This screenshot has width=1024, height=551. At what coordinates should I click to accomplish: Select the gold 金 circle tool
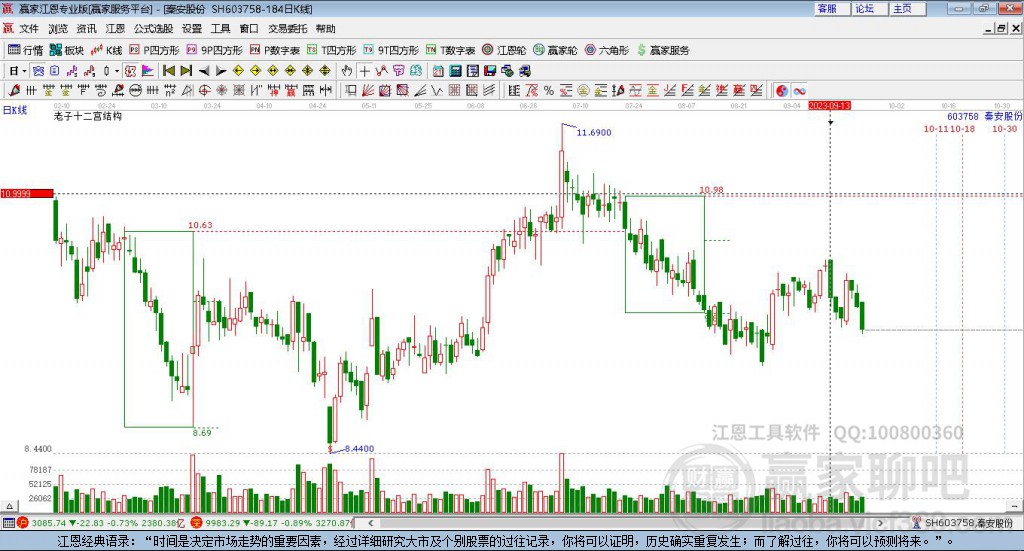[x=582, y=90]
